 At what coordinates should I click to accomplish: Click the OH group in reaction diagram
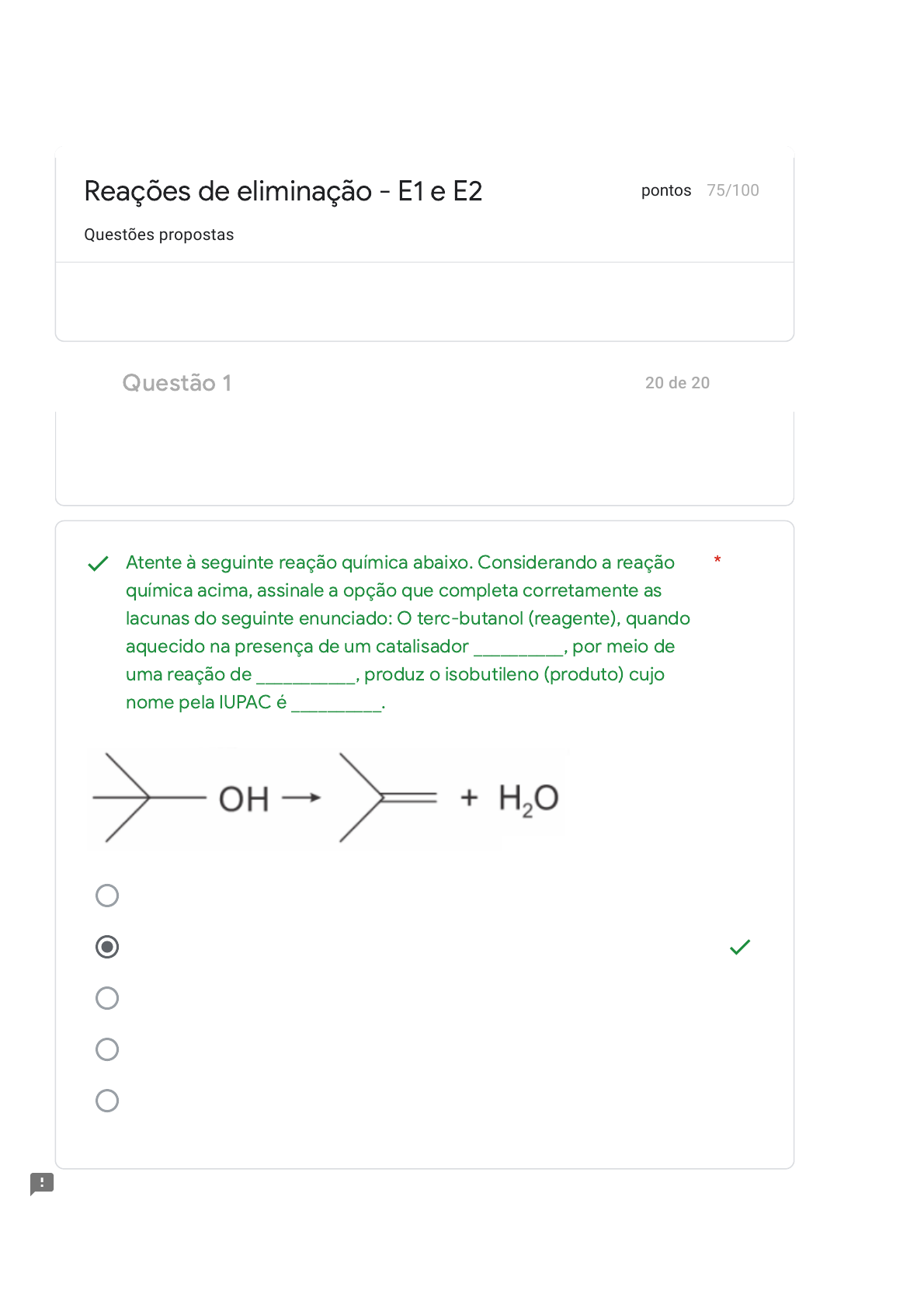(x=244, y=799)
